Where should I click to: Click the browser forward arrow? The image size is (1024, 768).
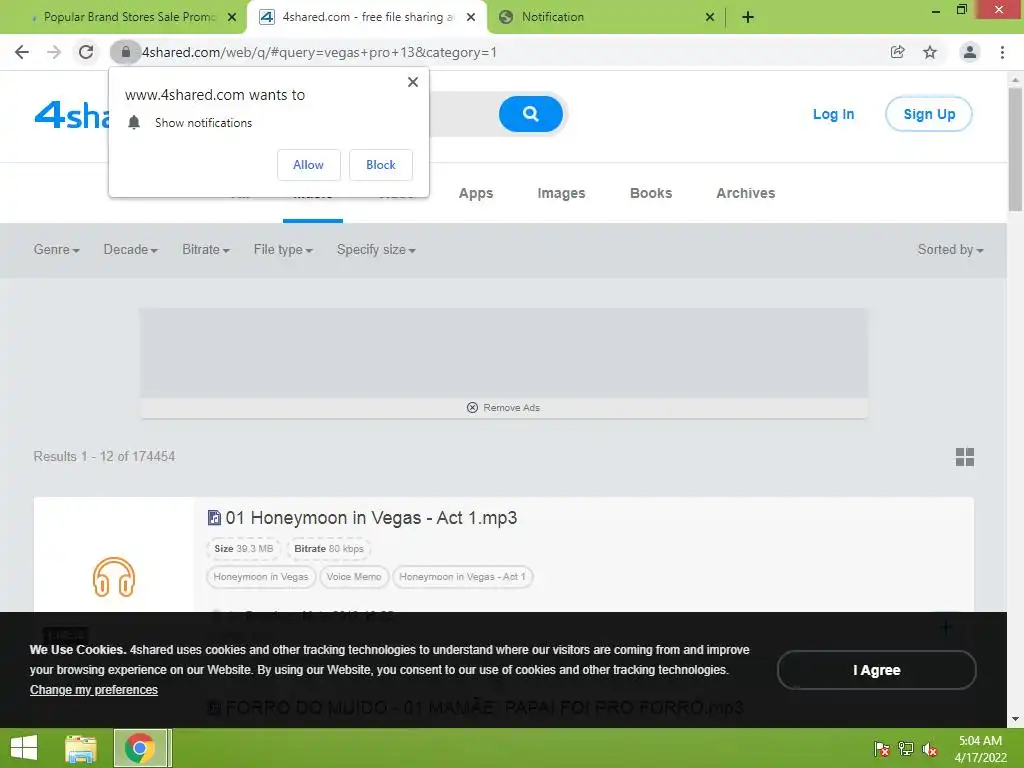point(54,52)
